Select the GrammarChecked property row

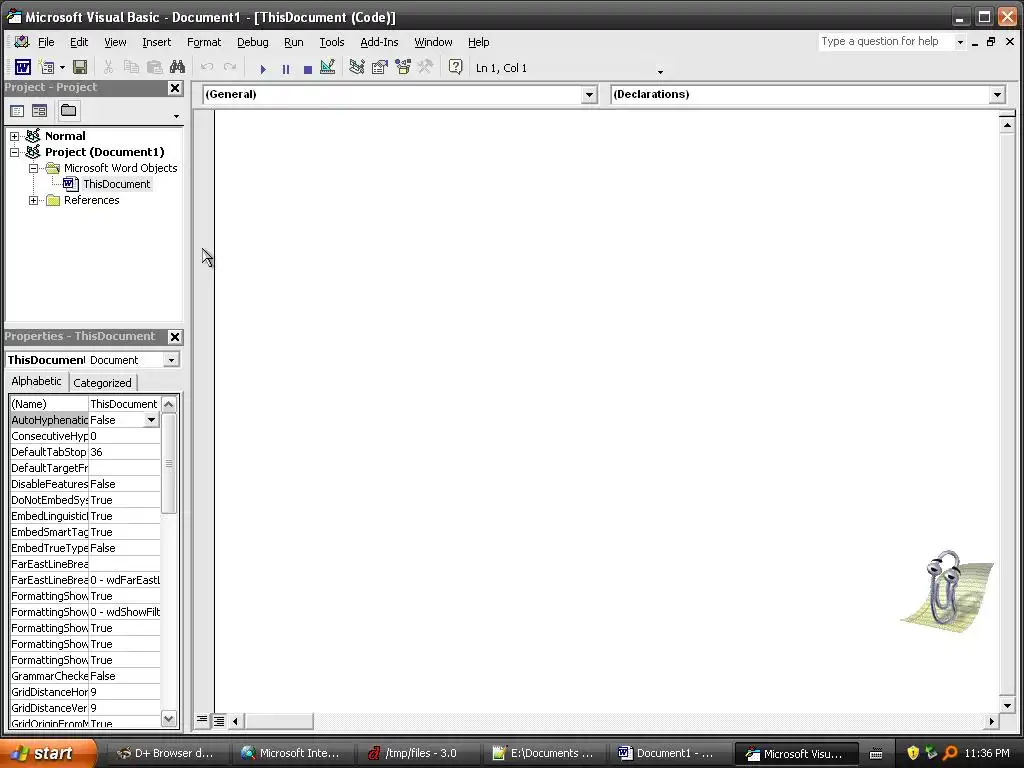click(x=85, y=676)
